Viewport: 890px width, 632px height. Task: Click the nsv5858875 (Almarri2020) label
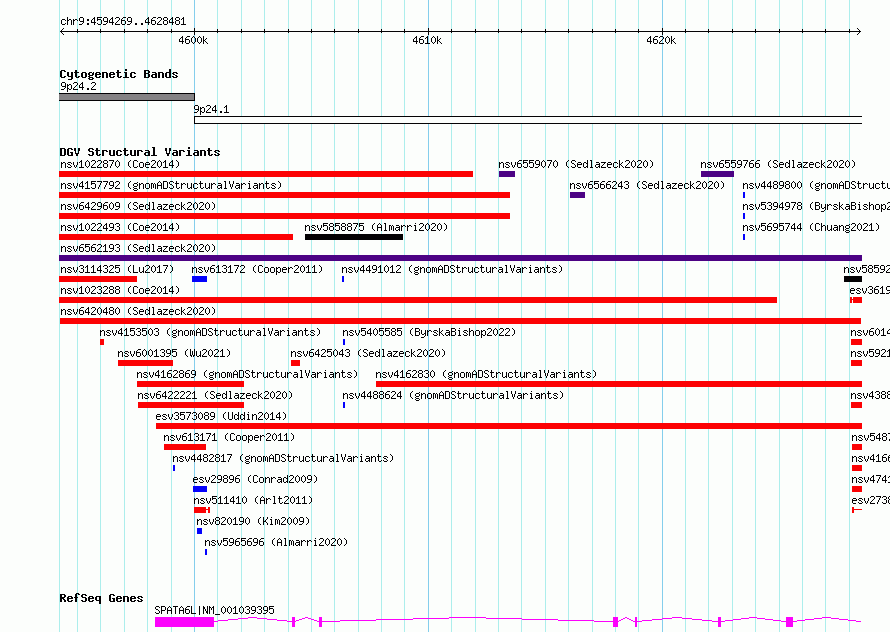(376, 227)
